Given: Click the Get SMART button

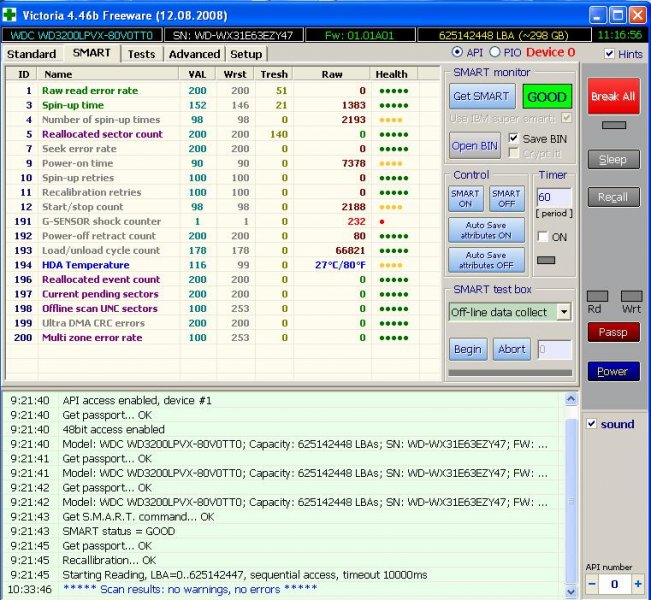Looking at the screenshot, I should 482,97.
